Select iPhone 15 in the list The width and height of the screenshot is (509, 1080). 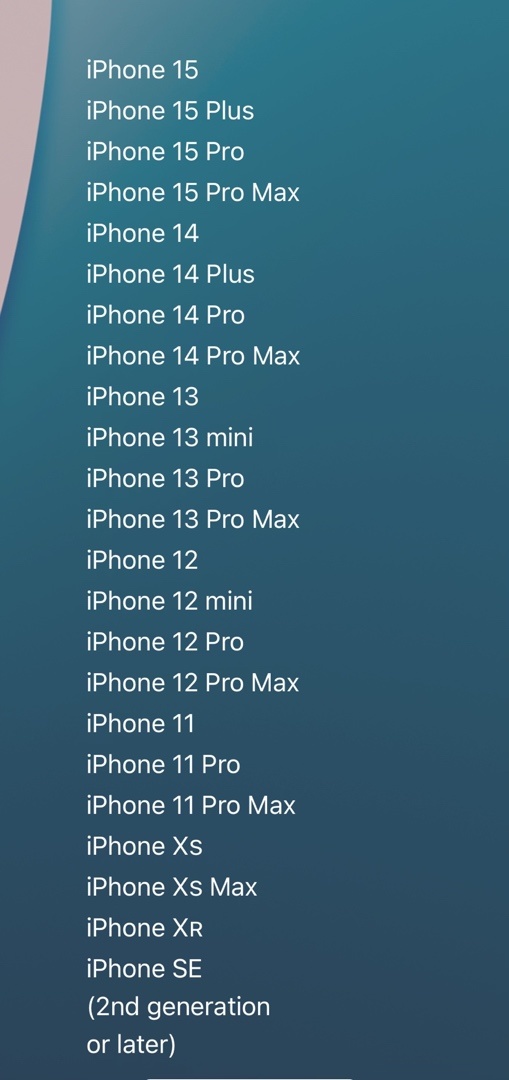(143, 70)
